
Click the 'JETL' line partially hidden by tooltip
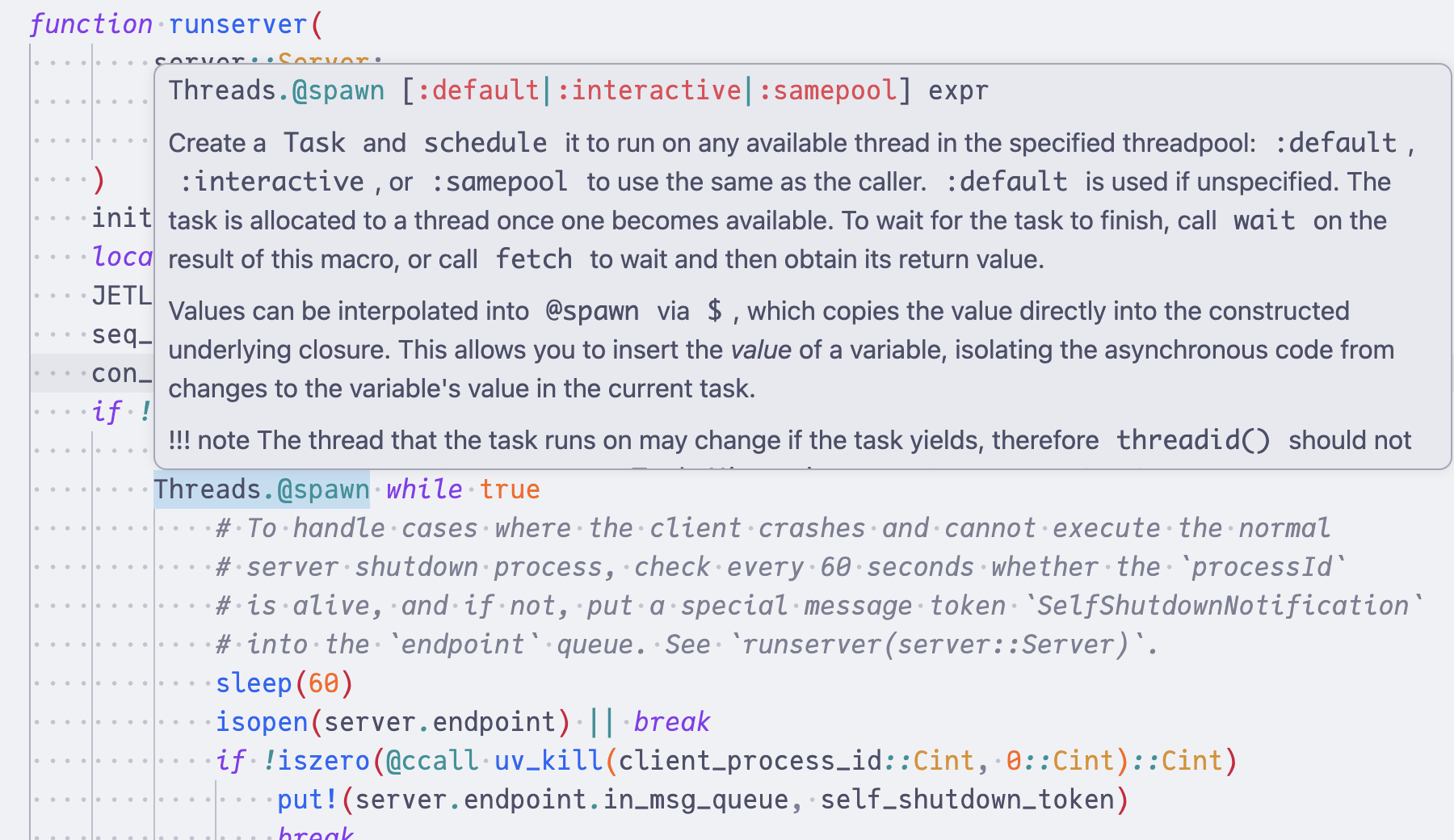121,296
